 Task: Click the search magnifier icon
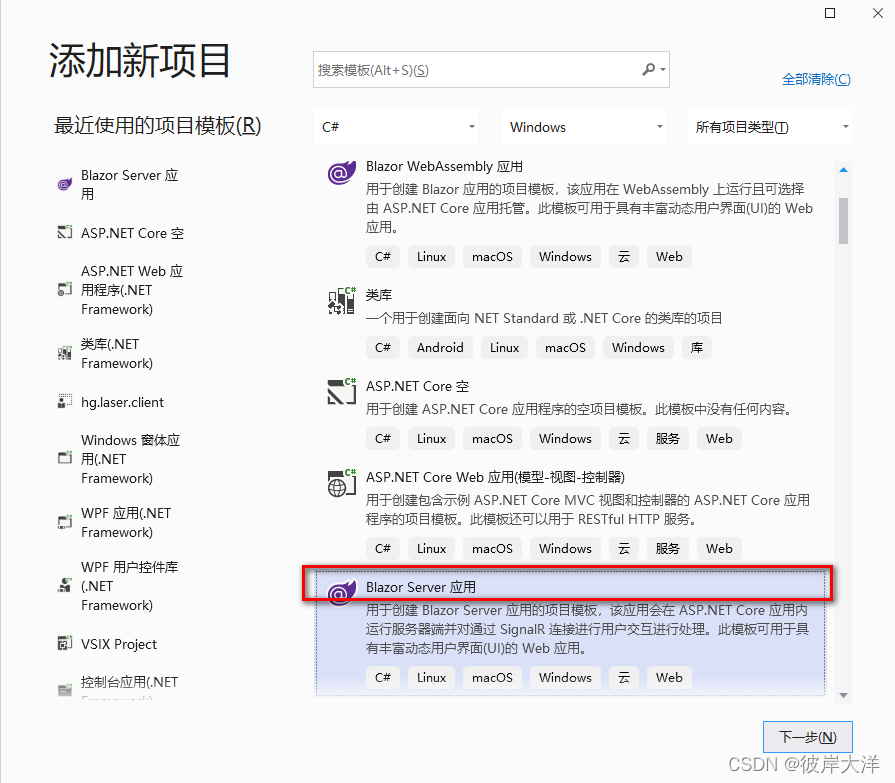[x=648, y=70]
